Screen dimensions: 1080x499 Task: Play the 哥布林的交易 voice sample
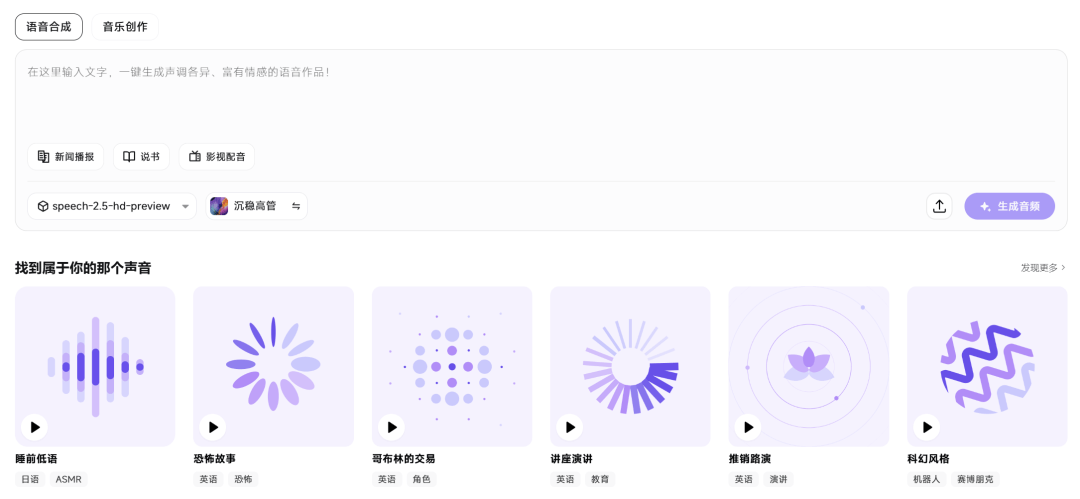392,427
